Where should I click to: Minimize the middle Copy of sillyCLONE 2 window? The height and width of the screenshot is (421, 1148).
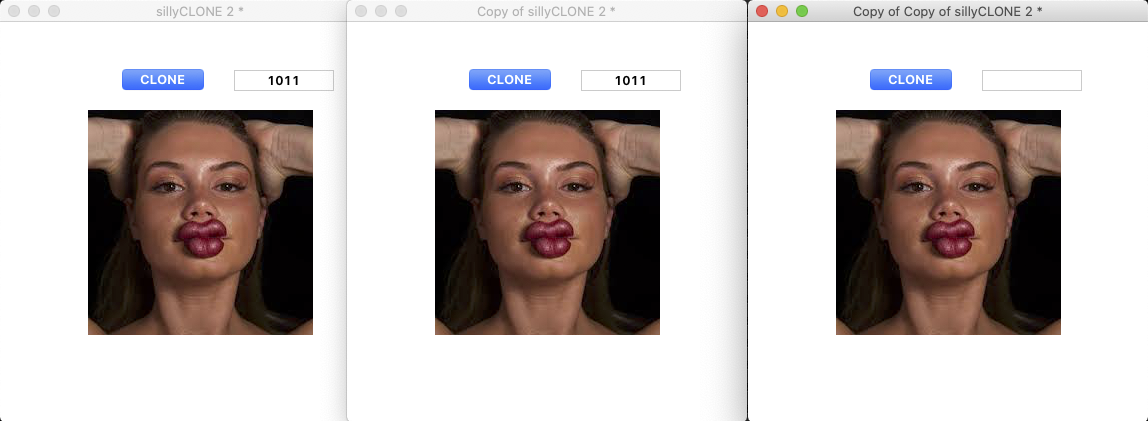point(381,11)
